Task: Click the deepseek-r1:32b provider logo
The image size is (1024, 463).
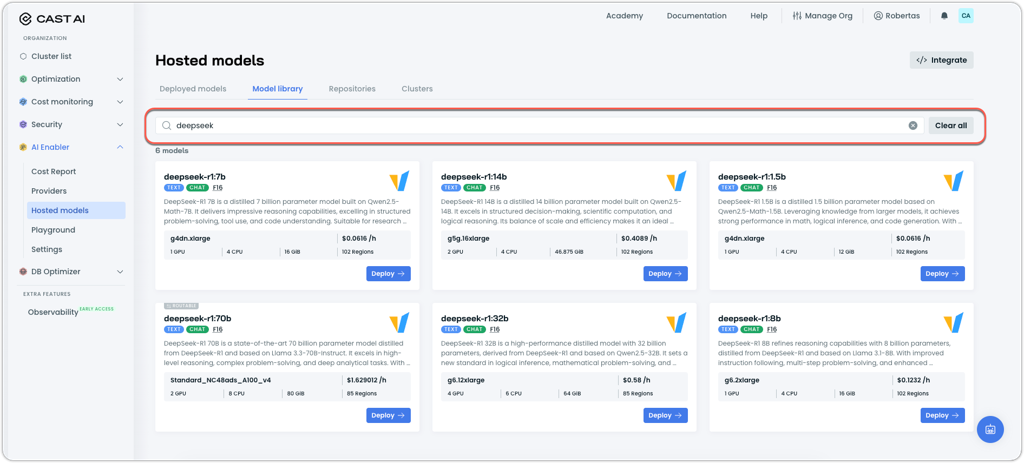Action: (x=676, y=323)
